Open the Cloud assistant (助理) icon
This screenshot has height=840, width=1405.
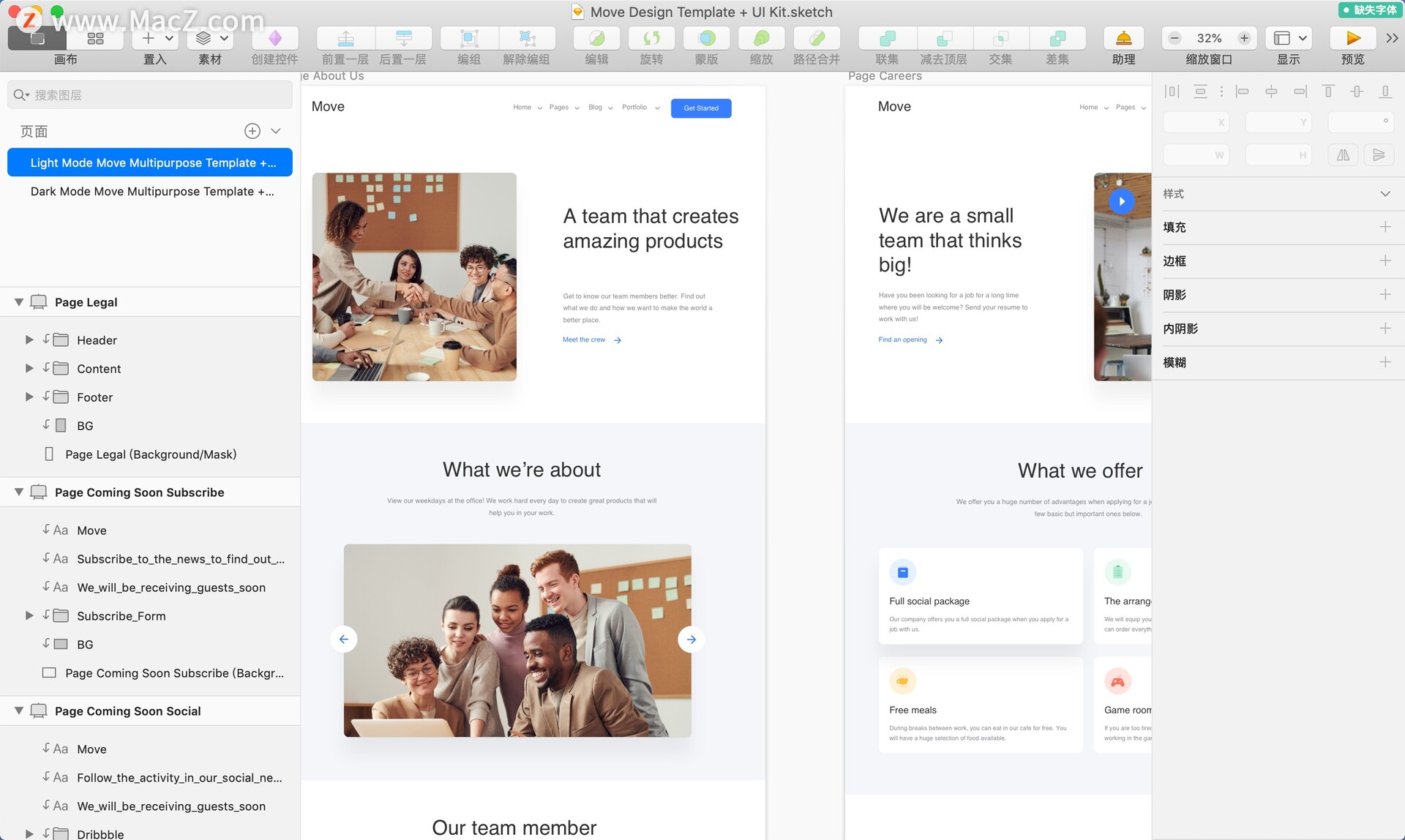point(1123,38)
